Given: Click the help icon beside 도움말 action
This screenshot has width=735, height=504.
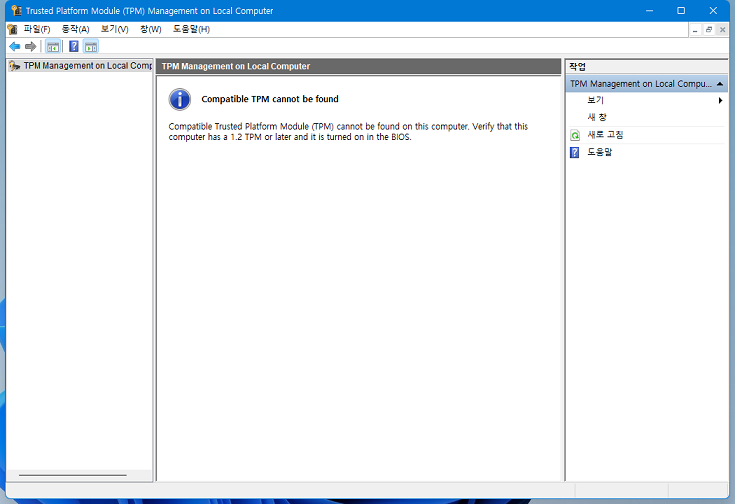Looking at the screenshot, I should click(x=575, y=152).
